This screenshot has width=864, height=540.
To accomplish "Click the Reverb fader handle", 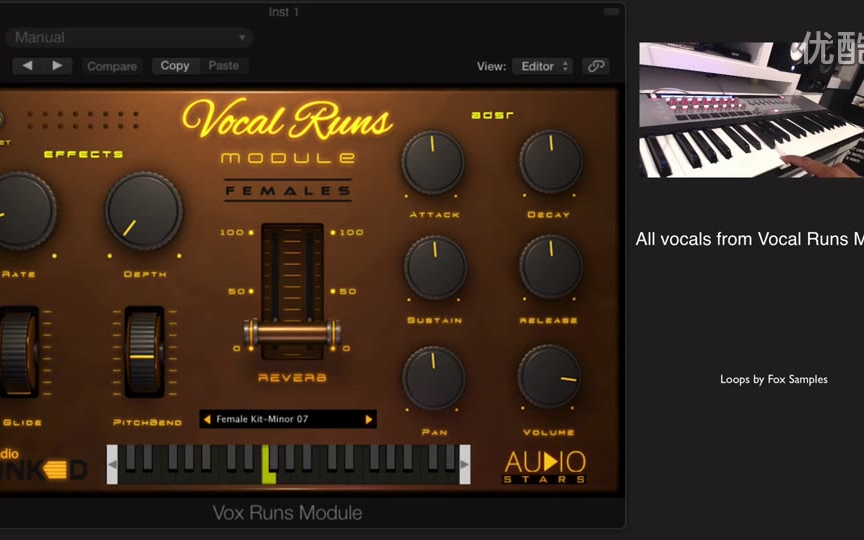I will coord(292,333).
